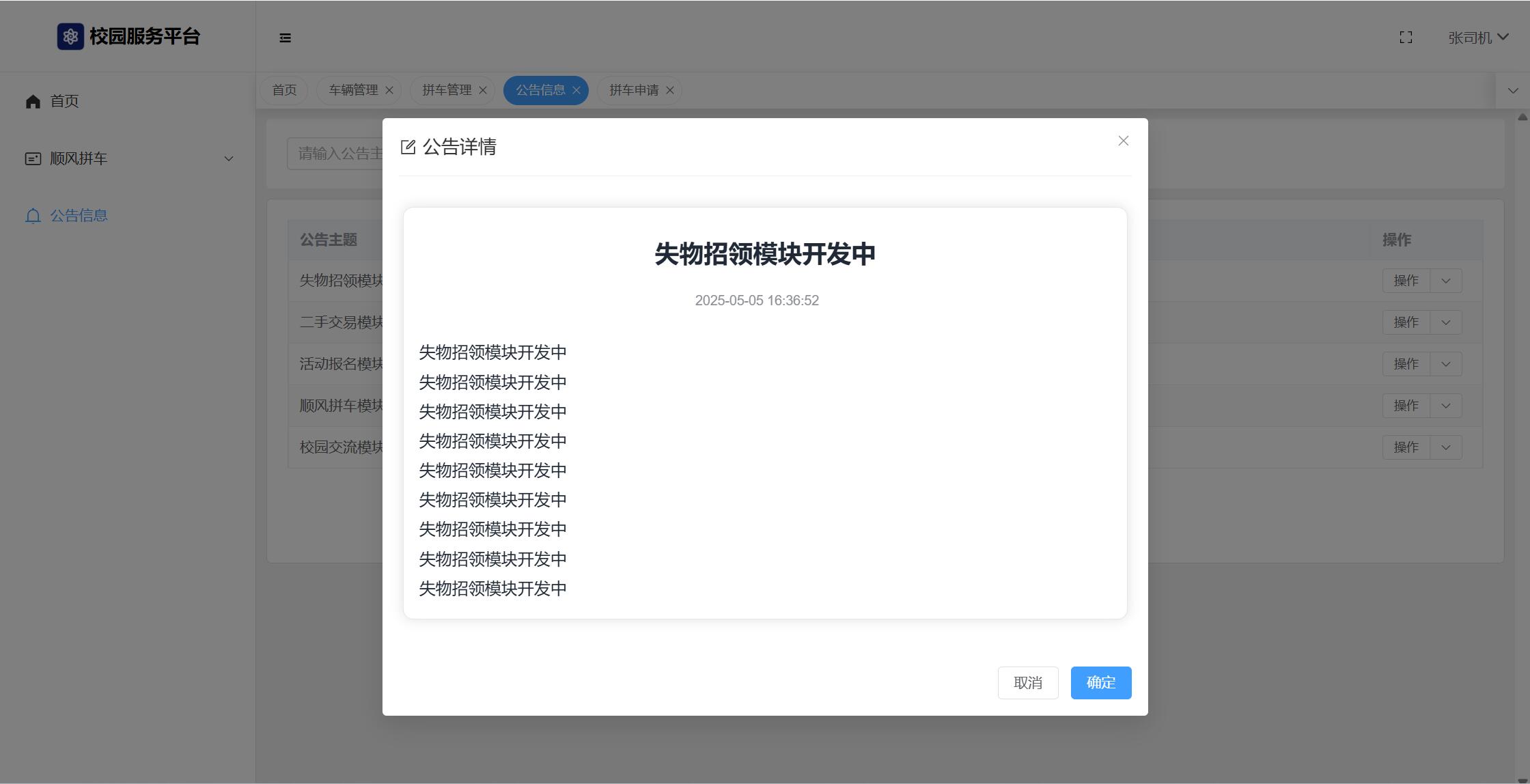Open the tab list chevron dropdown at far right

pyautogui.click(x=1512, y=90)
